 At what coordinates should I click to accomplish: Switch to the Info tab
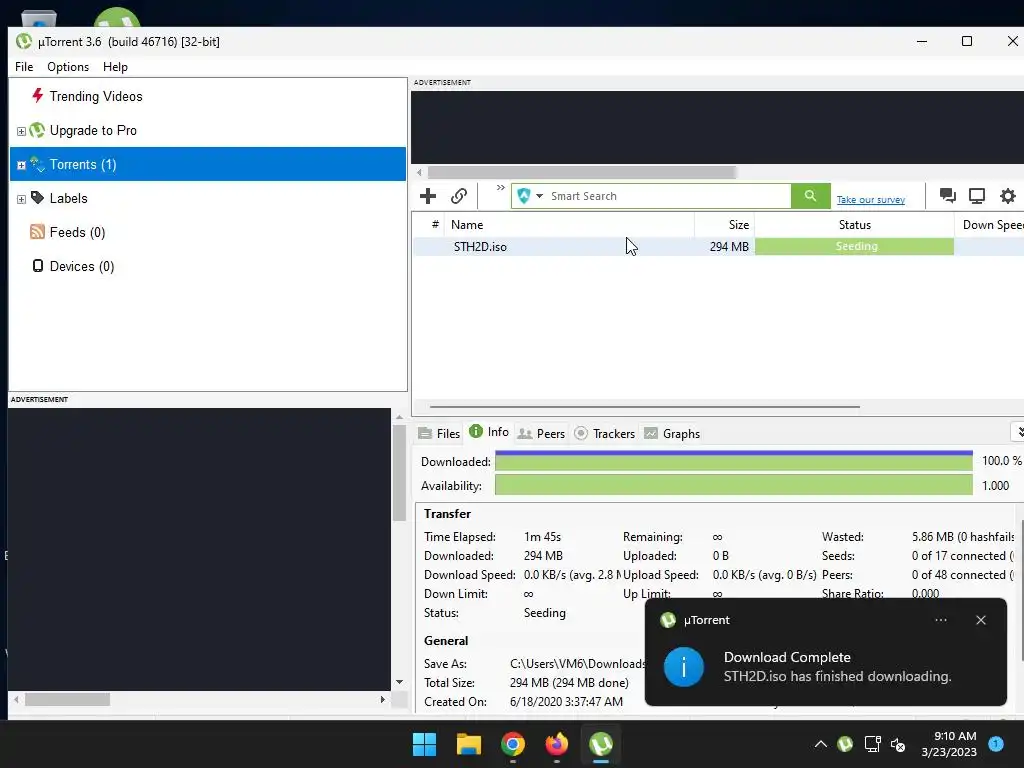click(489, 432)
